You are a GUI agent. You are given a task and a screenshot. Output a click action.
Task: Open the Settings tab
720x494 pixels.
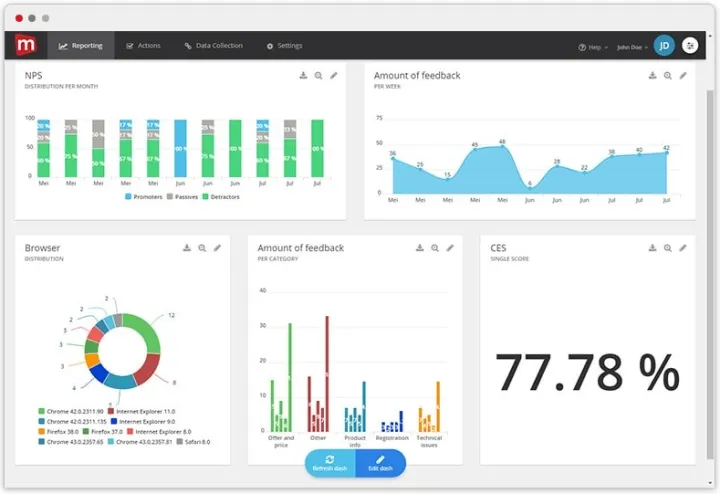coord(284,46)
